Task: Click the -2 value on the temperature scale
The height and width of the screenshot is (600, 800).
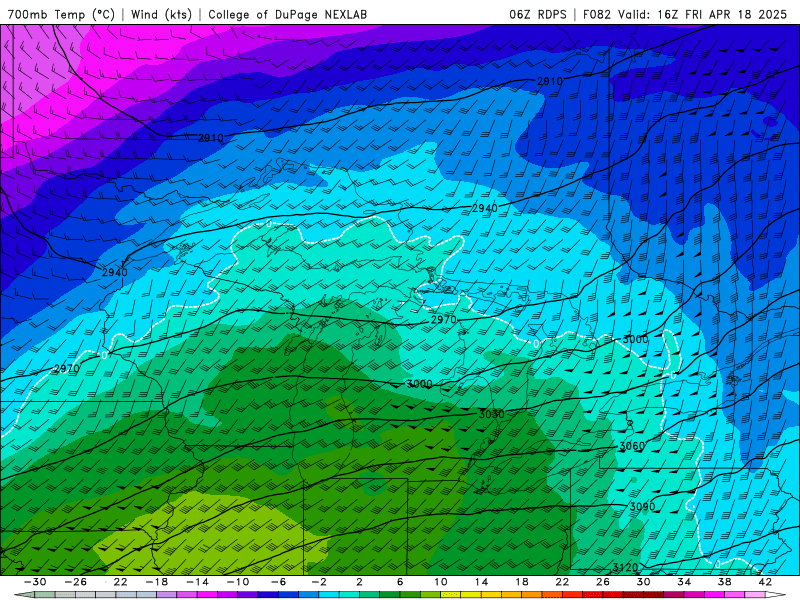Action: pos(319,582)
